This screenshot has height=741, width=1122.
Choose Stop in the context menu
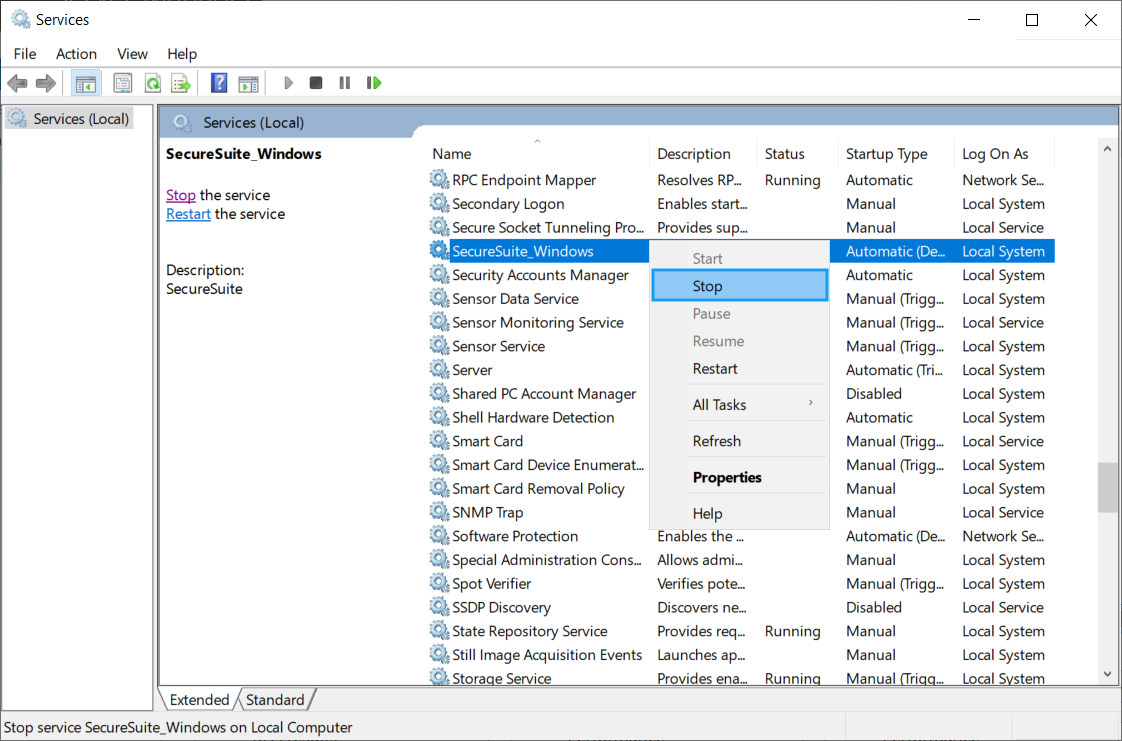740,286
